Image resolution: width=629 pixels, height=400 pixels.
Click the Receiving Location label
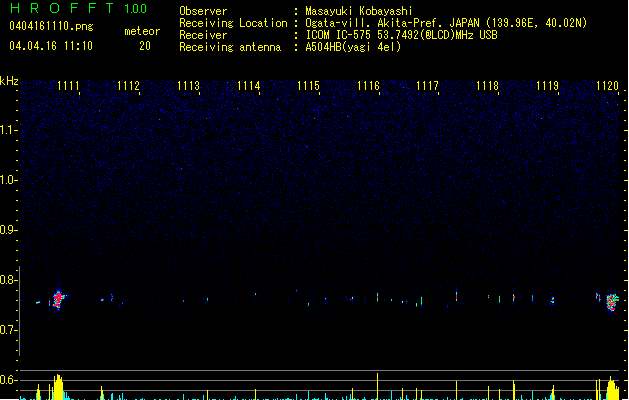(x=233, y=23)
